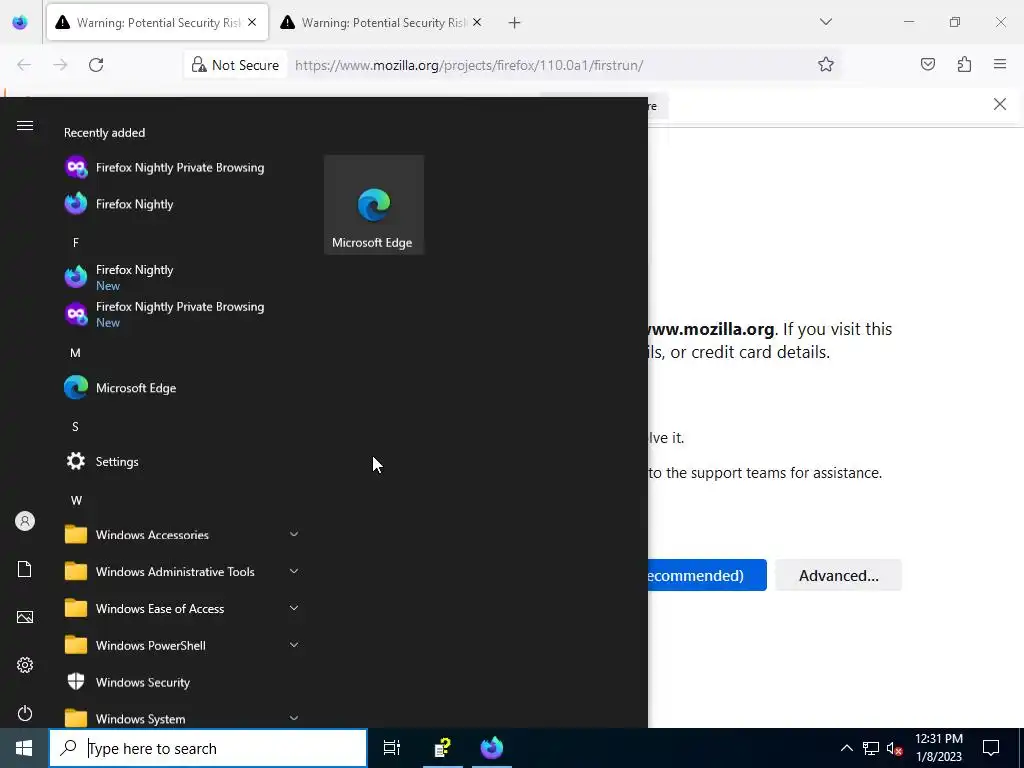
Task: Click the W letter group header
Action: [x=76, y=501]
